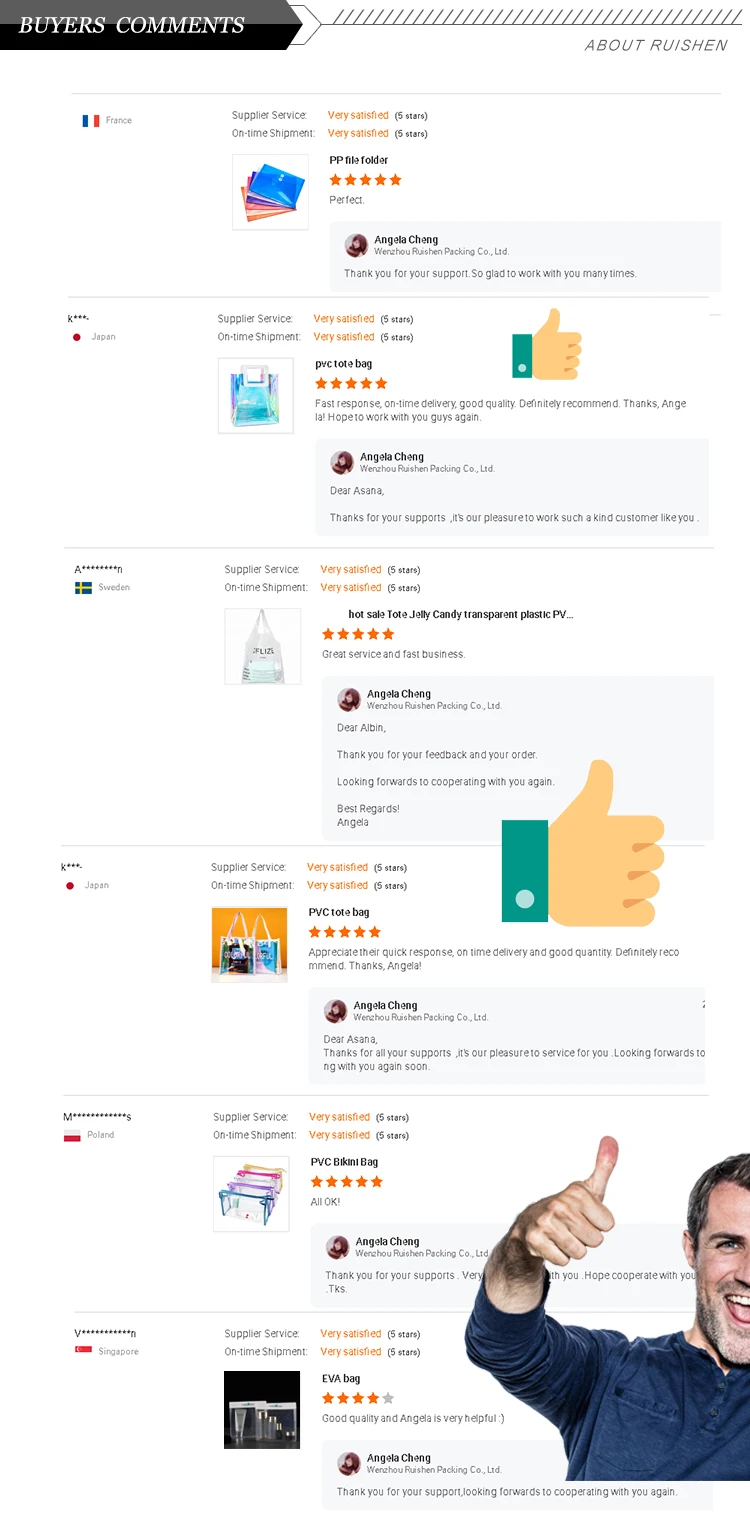Click the five-star rating under PP file folder
The width and height of the screenshot is (750, 1523).
click(x=365, y=180)
